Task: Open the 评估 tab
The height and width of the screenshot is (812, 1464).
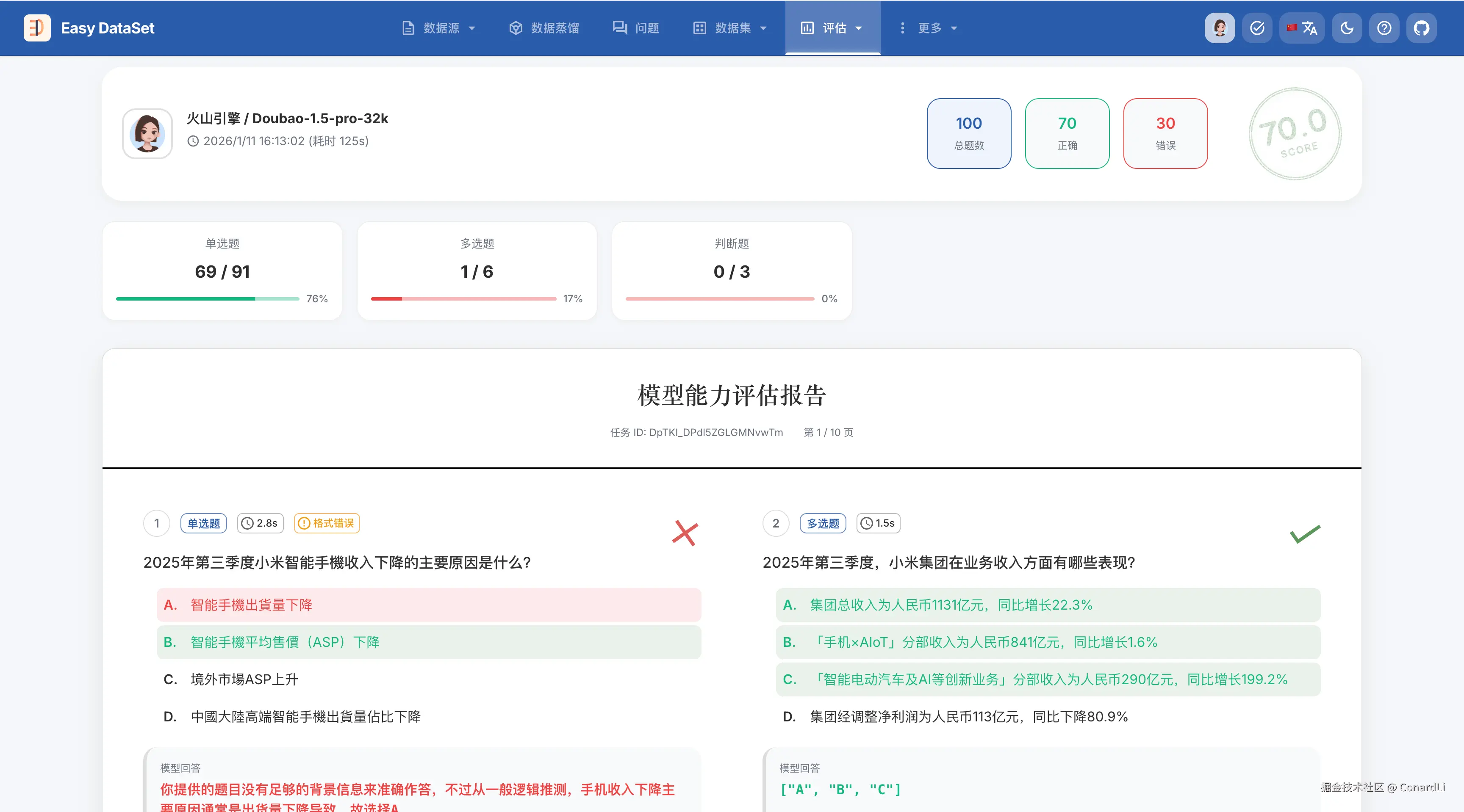Action: coord(832,28)
